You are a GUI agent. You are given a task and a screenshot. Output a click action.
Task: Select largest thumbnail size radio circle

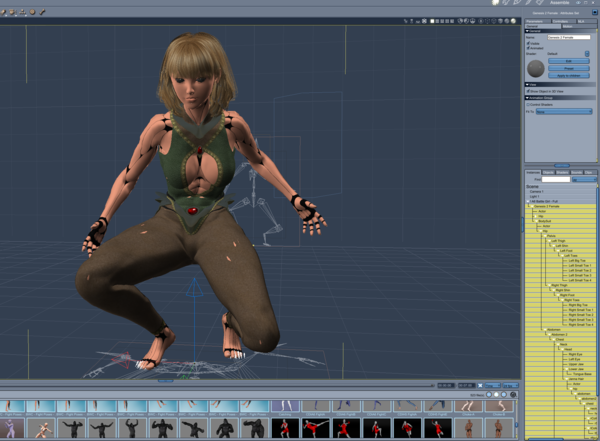pos(504,394)
